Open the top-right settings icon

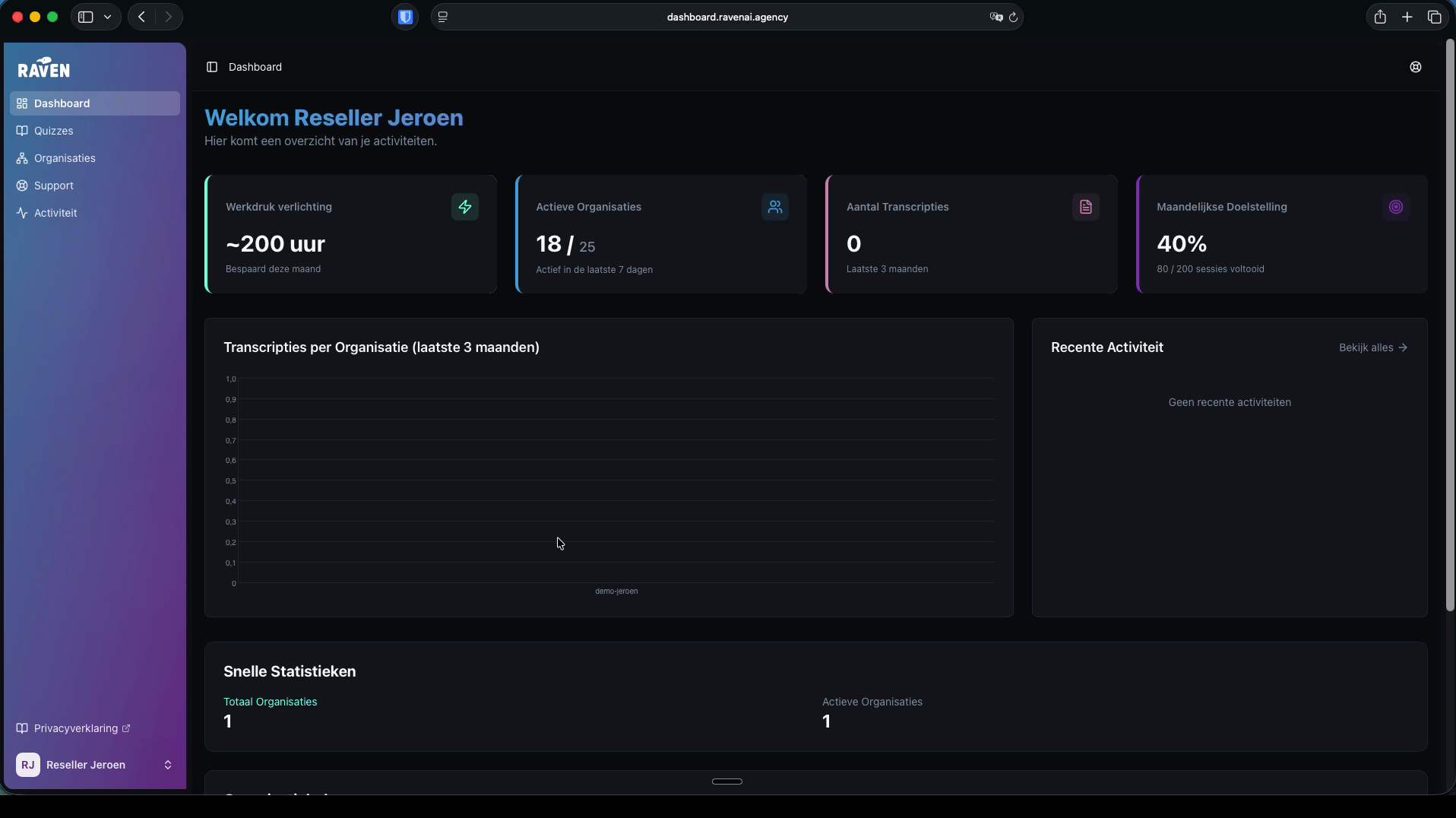(x=1415, y=67)
